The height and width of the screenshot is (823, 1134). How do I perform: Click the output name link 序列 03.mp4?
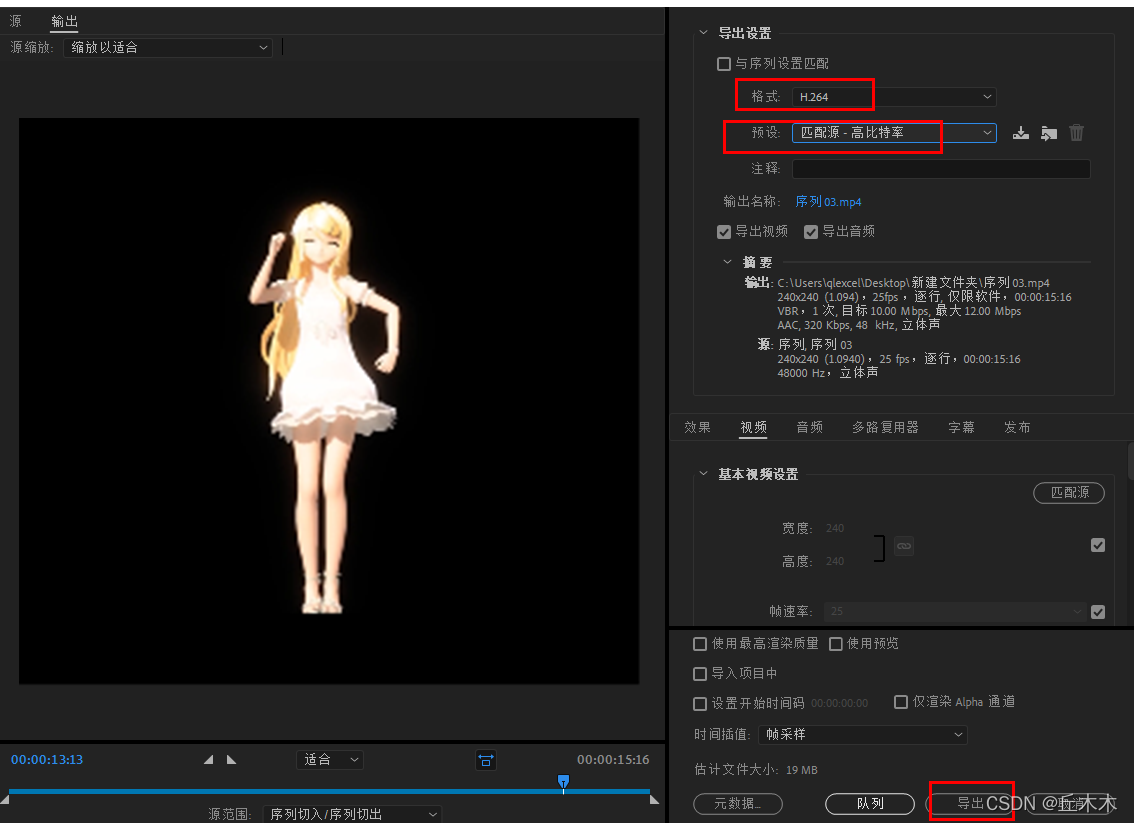tap(828, 202)
